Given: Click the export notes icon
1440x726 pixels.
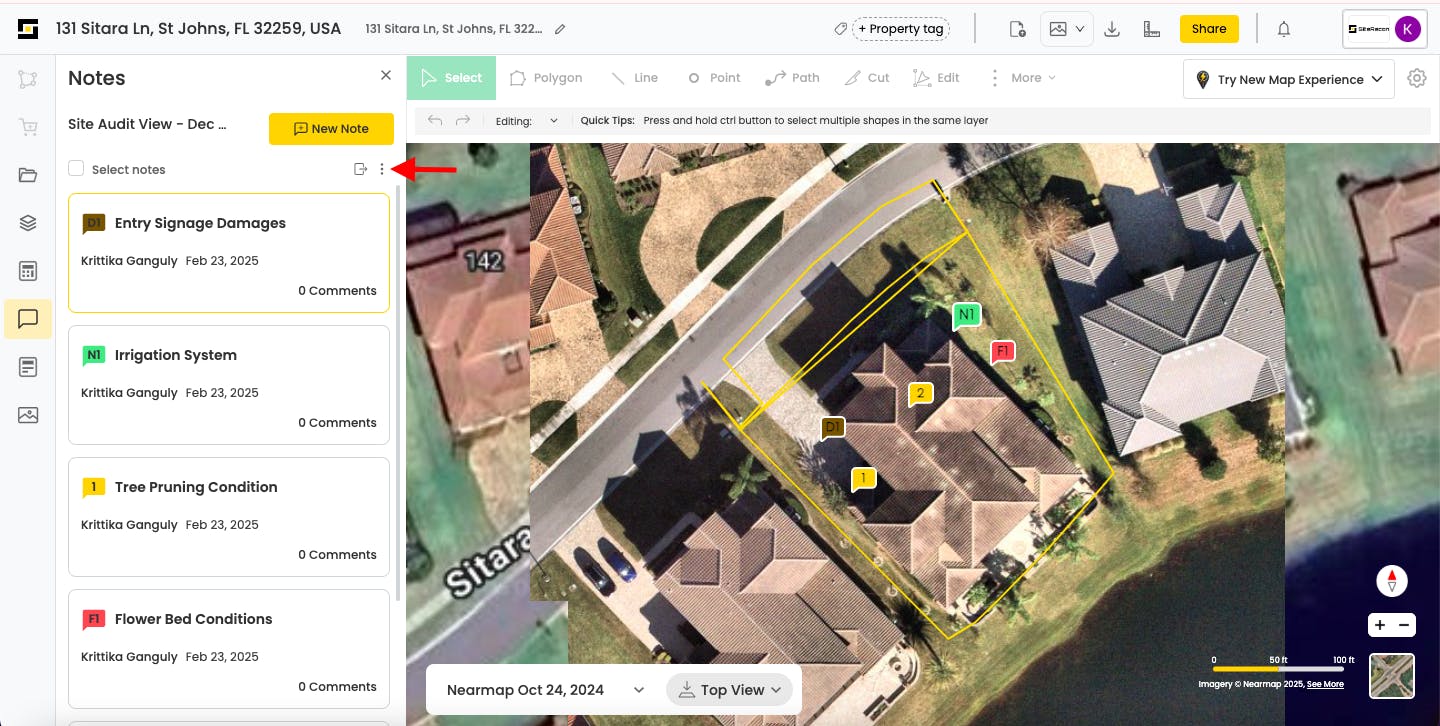Looking at the screenshot, I should coord(360,169).
